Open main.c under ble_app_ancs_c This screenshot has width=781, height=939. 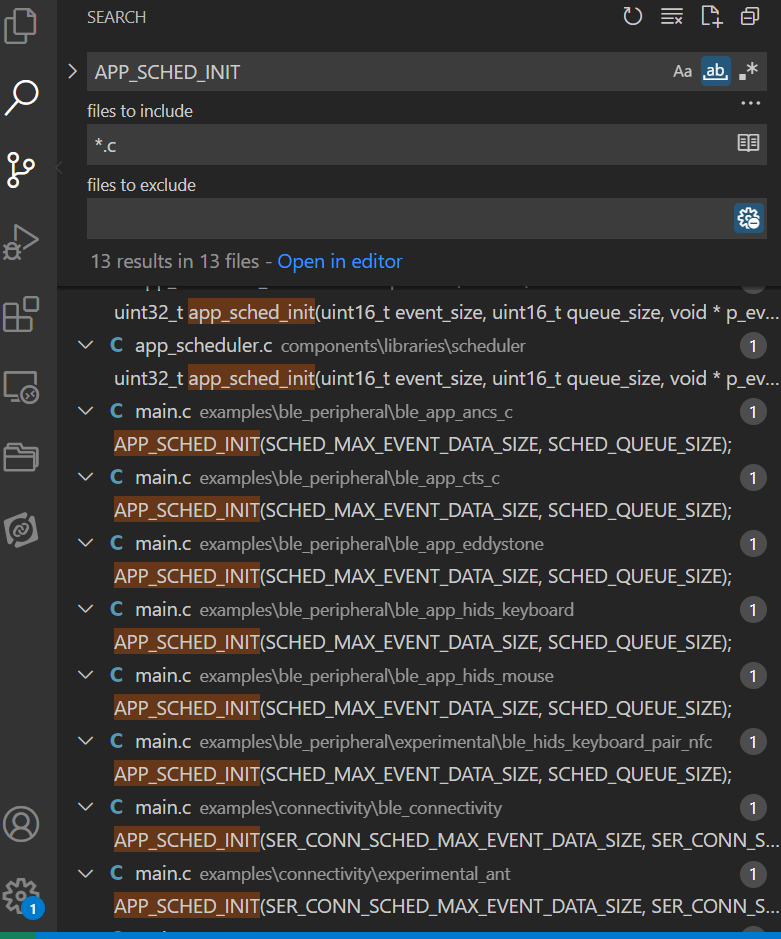point(163,411)
